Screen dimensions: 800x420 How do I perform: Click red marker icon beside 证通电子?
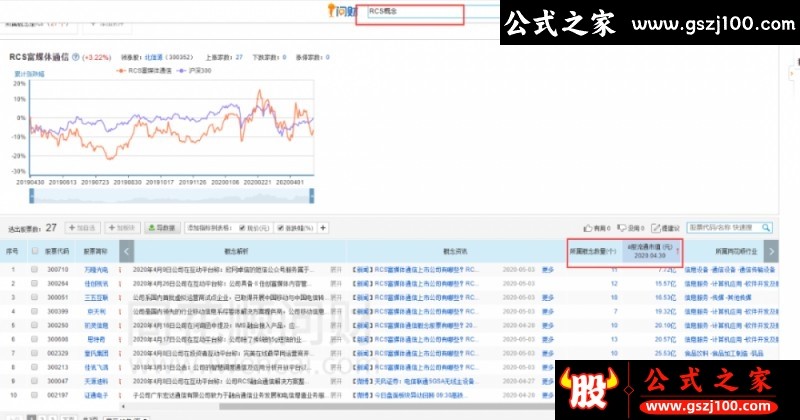pos(120,395)
